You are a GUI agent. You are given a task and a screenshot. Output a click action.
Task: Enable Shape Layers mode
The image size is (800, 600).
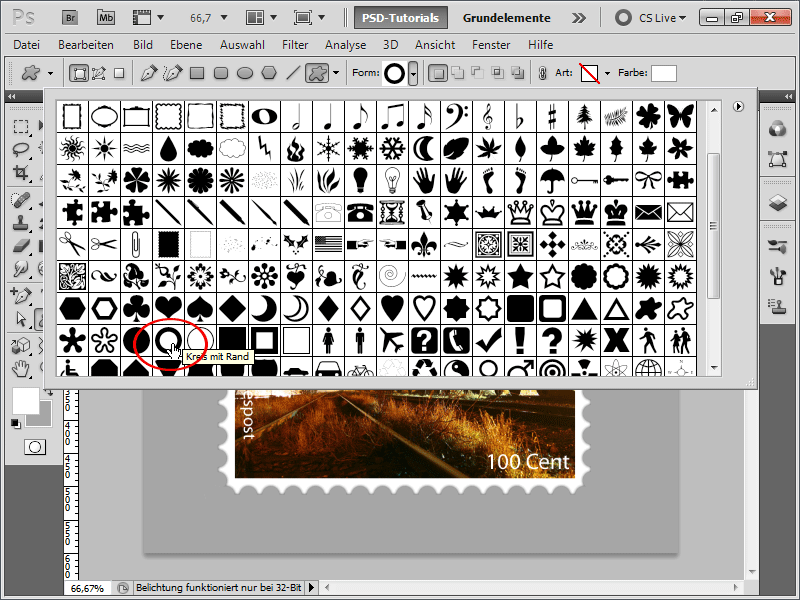pos(79,73)
